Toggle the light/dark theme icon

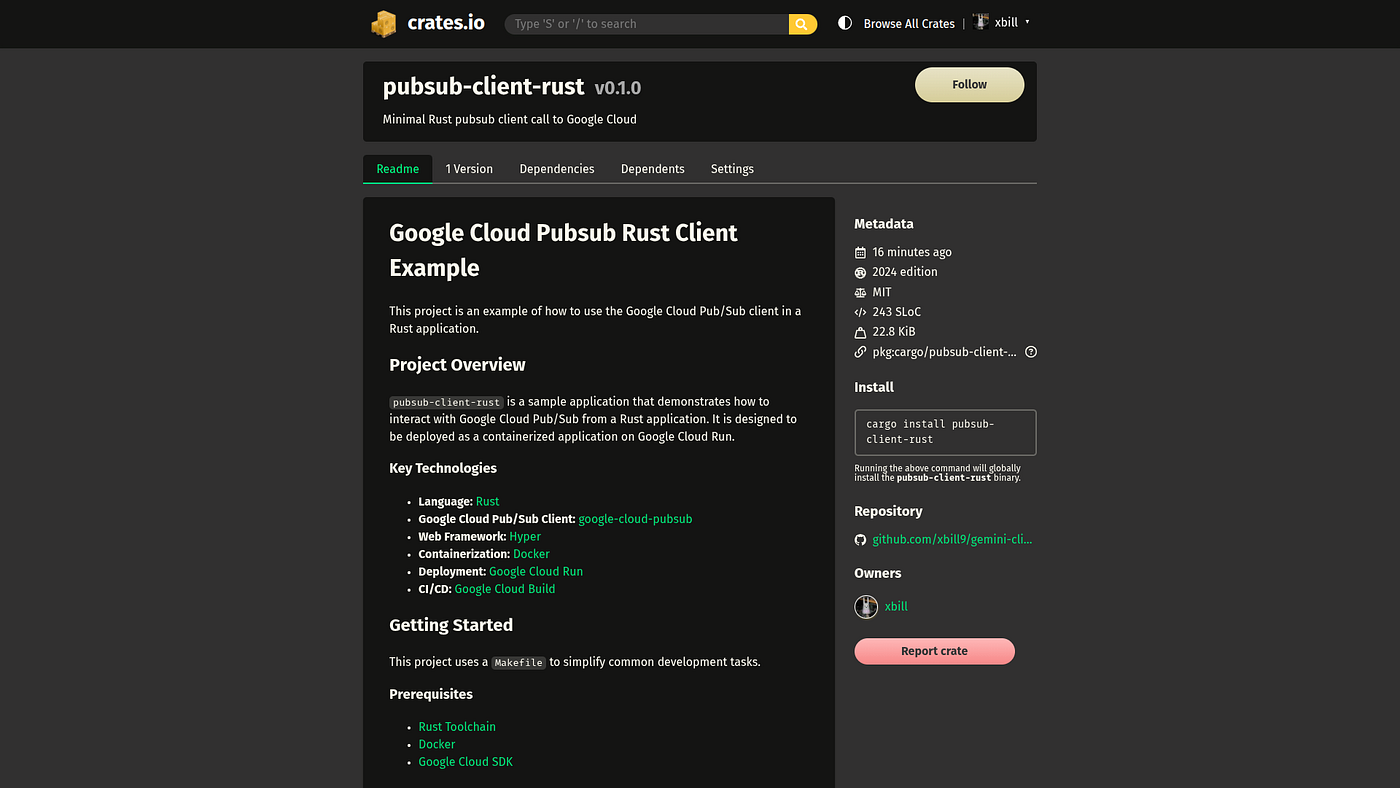tap(845, 23)
